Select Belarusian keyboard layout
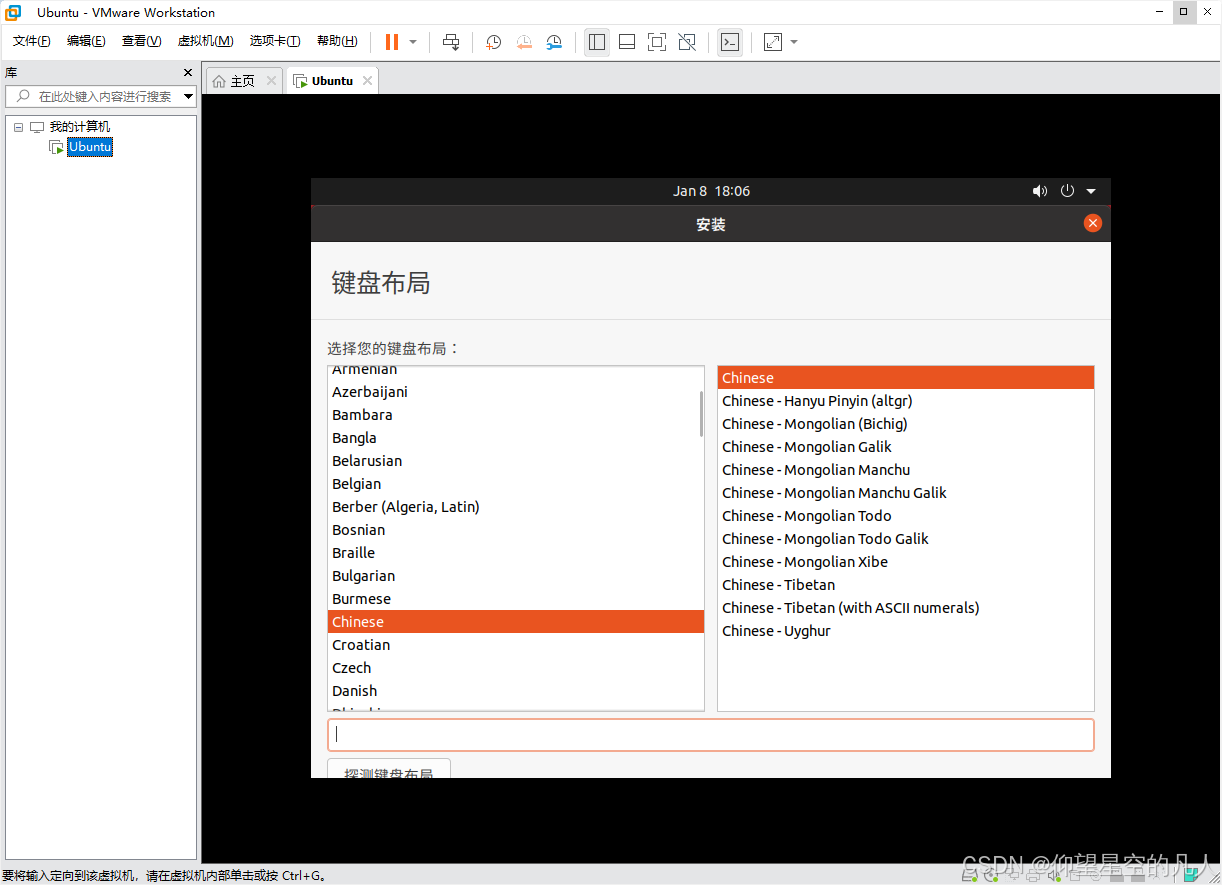The height and width of the screenshot is (885, 1222). [x=516, y=461]
